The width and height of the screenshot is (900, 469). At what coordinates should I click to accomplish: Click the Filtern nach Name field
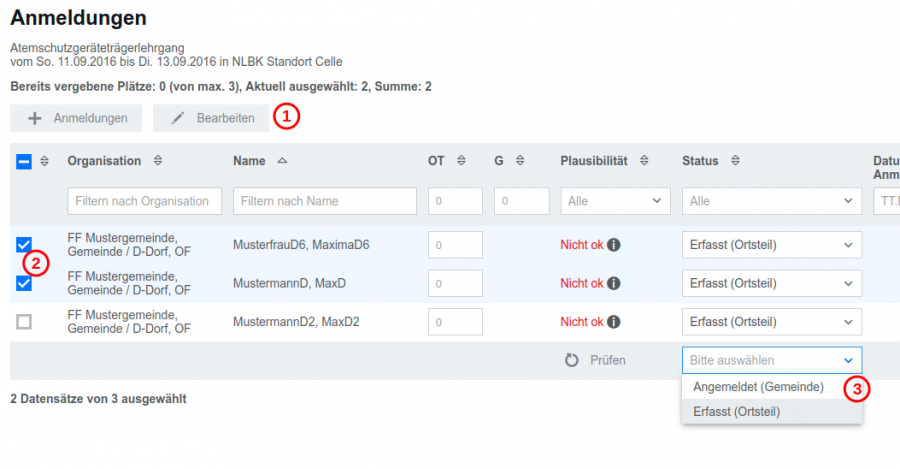(x=325, y=201)
